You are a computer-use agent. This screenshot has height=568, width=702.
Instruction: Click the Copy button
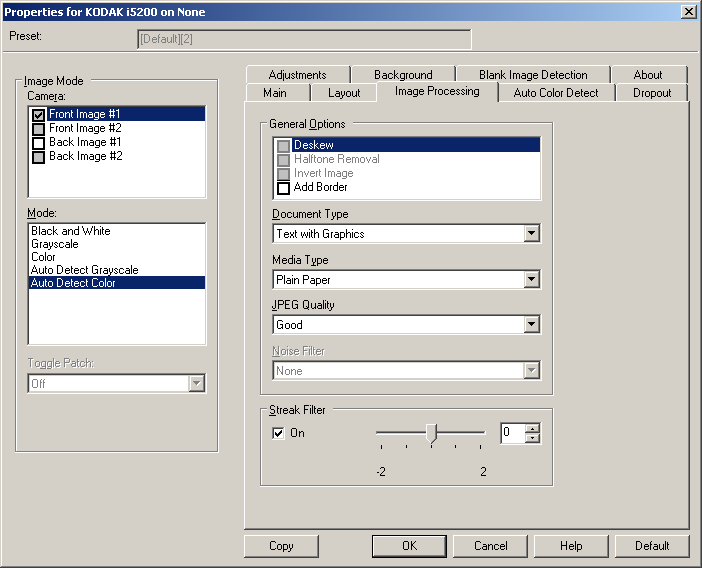[x=281, y=546]
